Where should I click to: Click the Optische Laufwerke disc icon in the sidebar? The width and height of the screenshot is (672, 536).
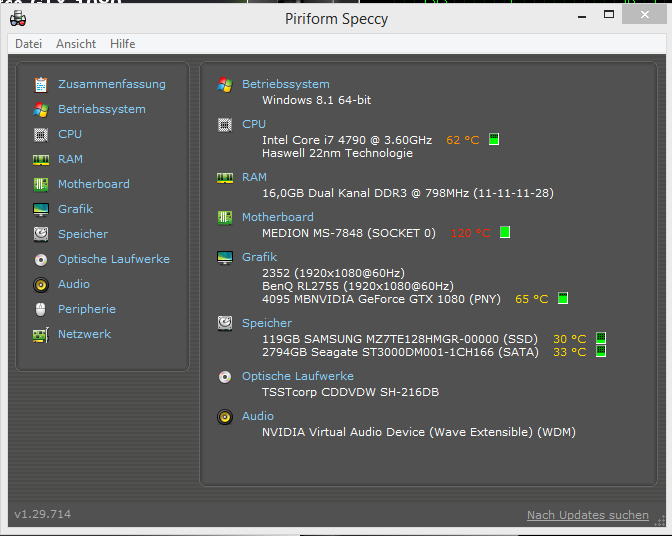coord(41,260)
